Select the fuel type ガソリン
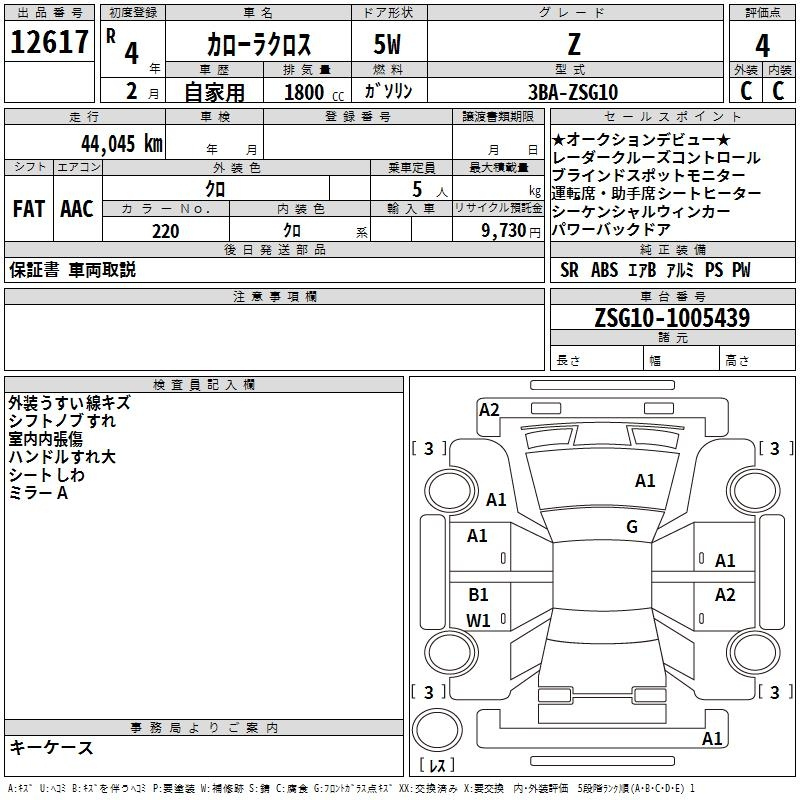This screenshot has width=800, height=800. 388,91
